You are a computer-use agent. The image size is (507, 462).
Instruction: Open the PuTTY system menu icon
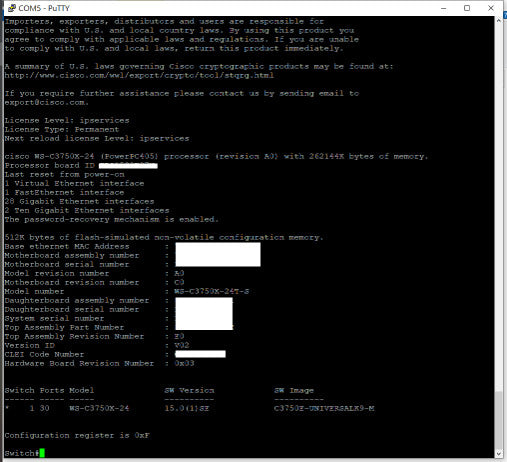pyautogui.click(x=12, y=8)
